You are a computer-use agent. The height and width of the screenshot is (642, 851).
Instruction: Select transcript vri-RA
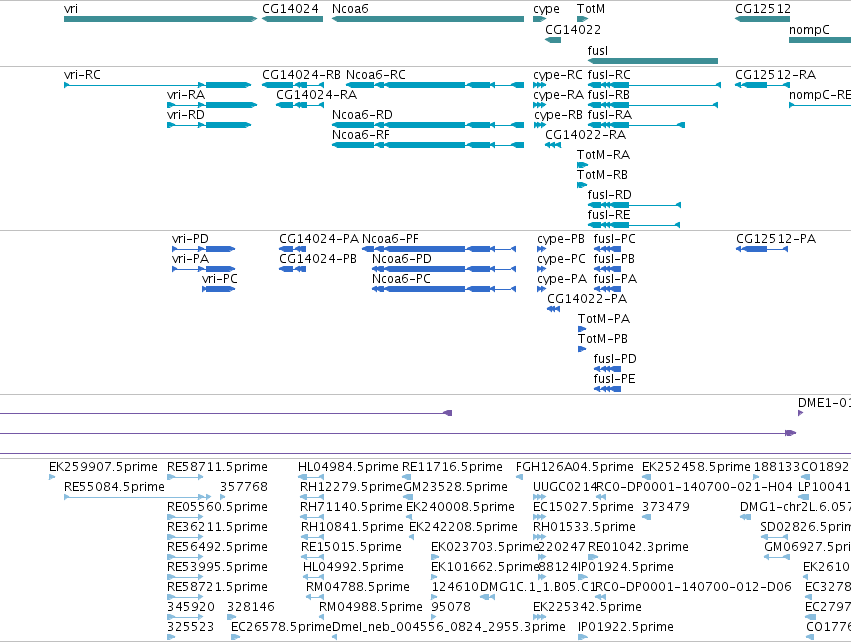212,105
